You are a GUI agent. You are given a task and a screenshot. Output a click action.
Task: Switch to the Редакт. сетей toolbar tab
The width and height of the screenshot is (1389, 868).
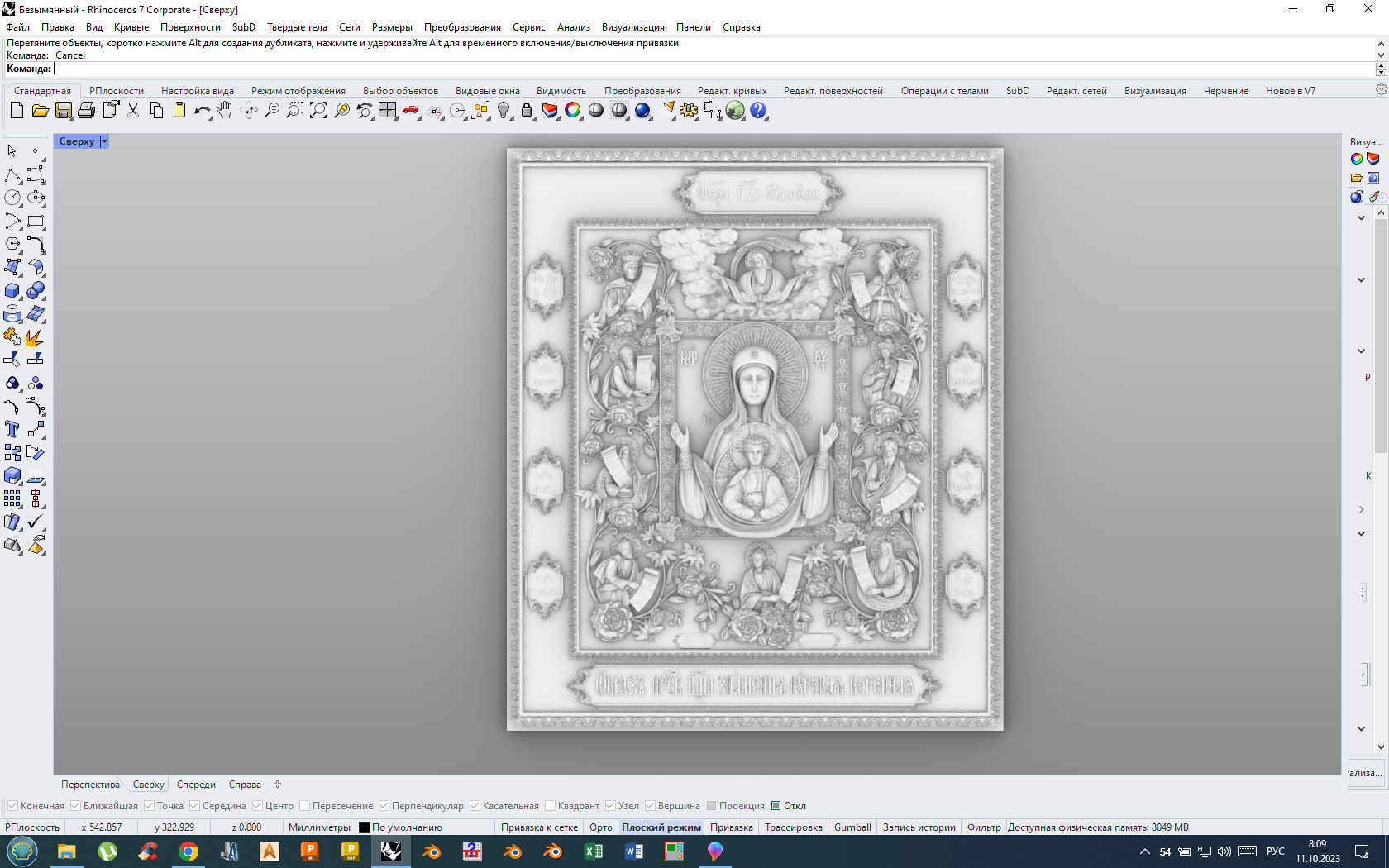[x=1076, y=91]
